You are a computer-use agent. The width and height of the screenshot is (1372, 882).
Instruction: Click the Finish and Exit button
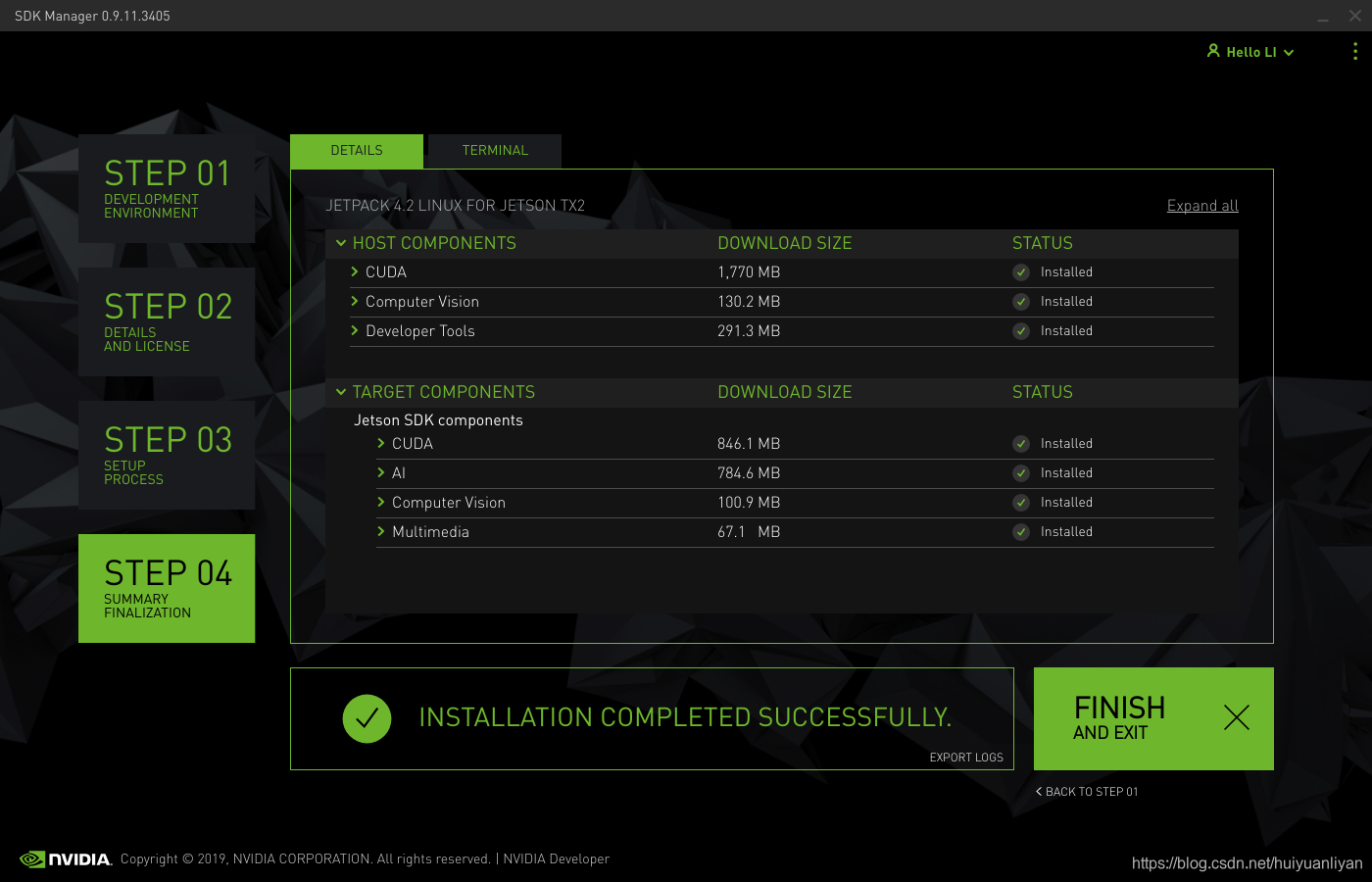click(1153, 718)
